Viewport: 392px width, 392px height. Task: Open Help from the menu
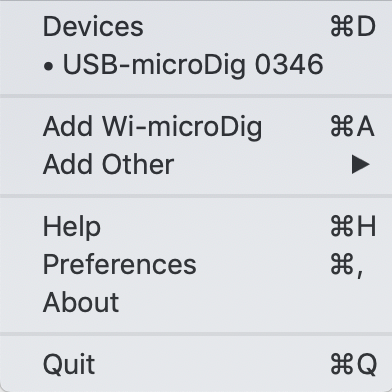(x=196, y=227)
